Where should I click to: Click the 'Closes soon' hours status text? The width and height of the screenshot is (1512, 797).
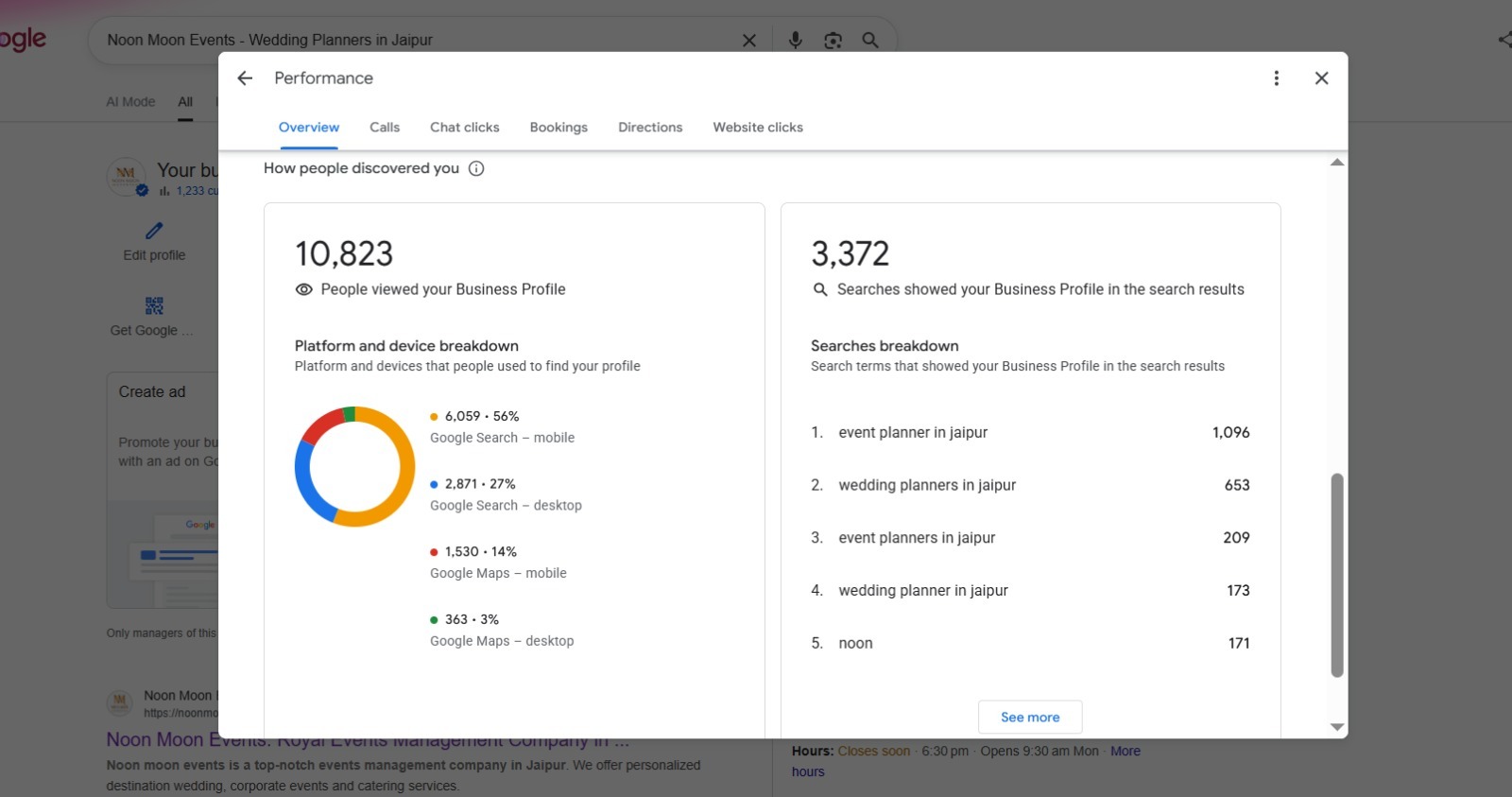tap(874, 752)
